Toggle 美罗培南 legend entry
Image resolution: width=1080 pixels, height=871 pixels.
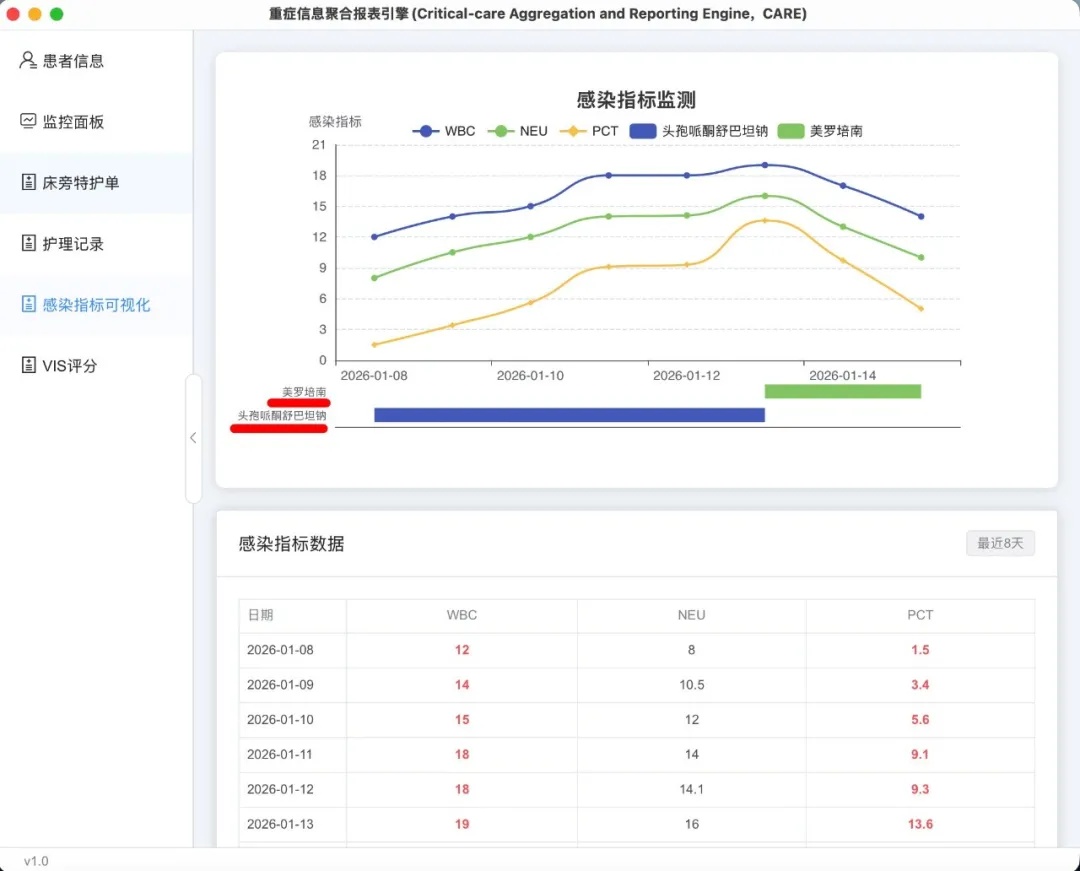pos(820,131)
